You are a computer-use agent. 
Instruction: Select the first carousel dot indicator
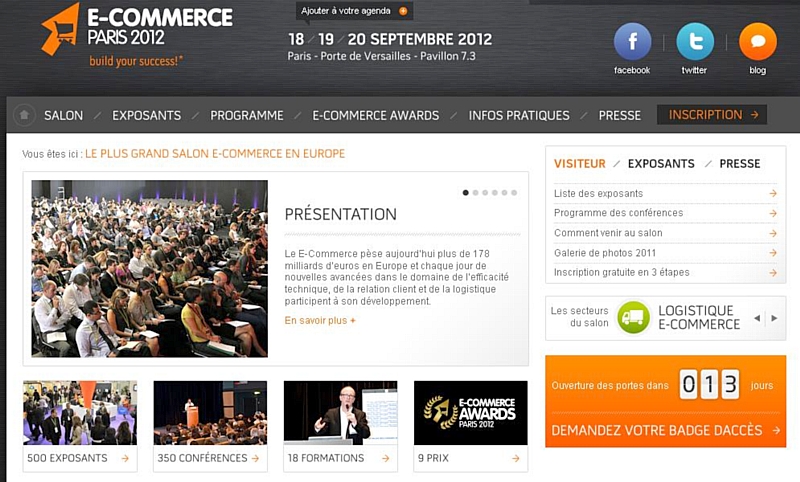point(465,193)
